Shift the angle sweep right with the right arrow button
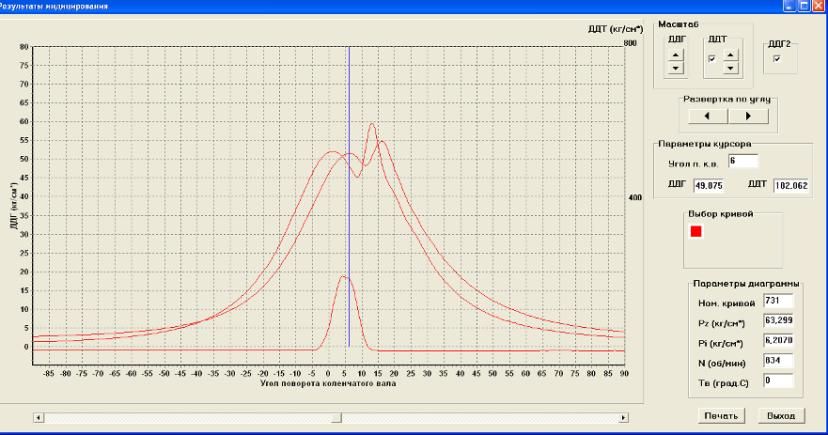828x435 pixels. [x=748, y=116]
